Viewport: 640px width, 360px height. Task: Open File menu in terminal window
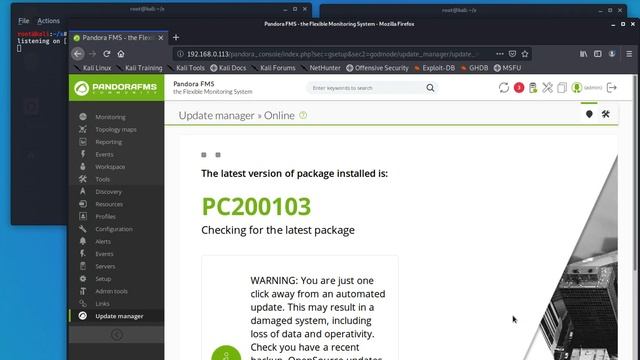point(24,21)
